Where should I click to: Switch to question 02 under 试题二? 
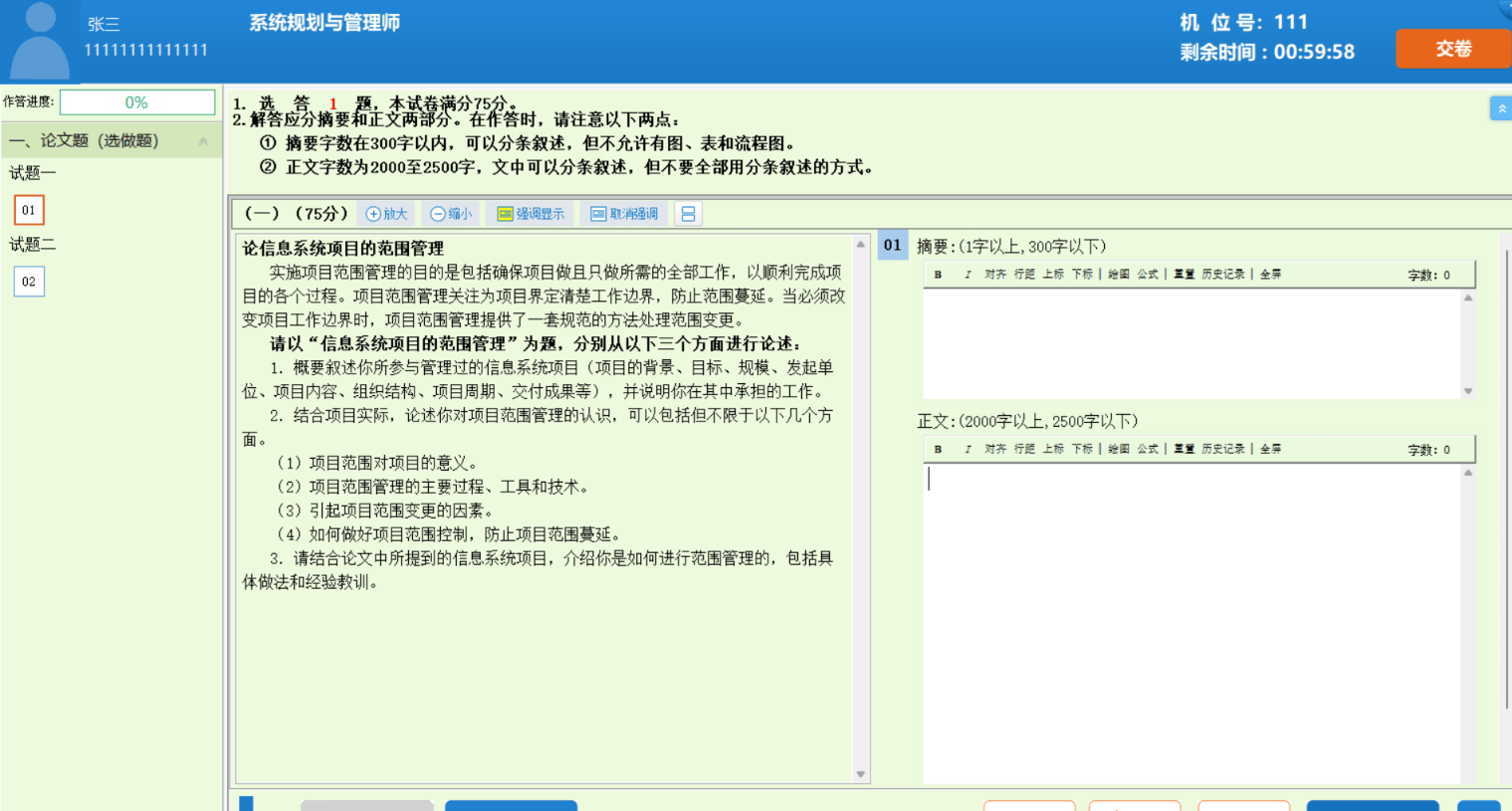pyautogui.click(x=29, y=282)
